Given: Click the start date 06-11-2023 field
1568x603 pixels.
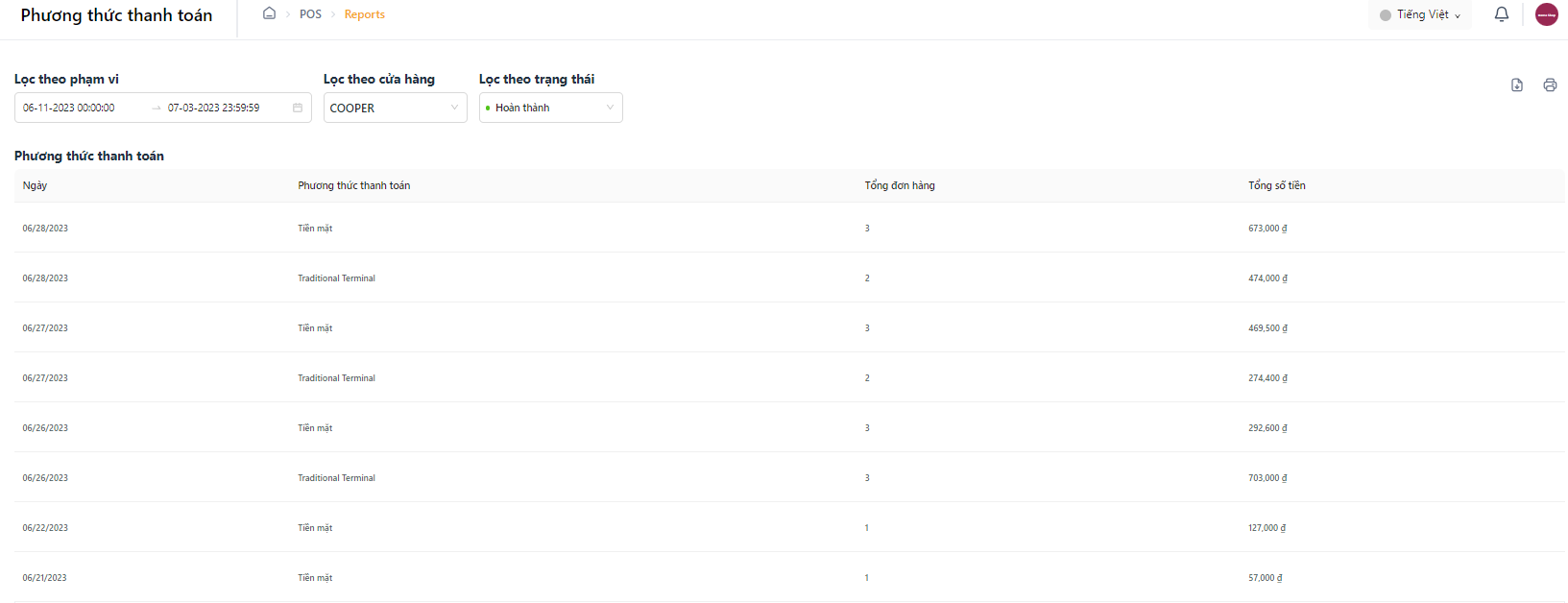Looking at the screenshot, I should point(69,108).
